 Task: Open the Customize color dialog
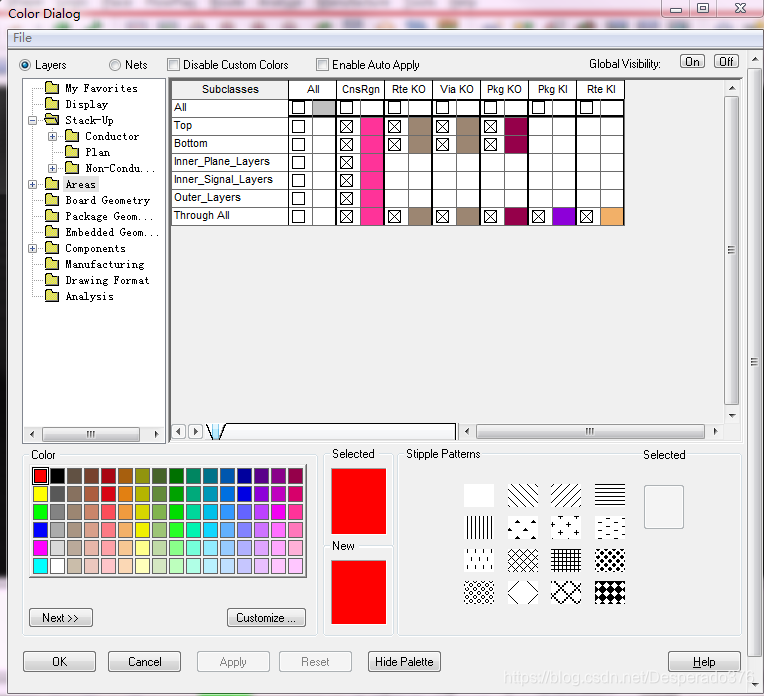point(266,618)
